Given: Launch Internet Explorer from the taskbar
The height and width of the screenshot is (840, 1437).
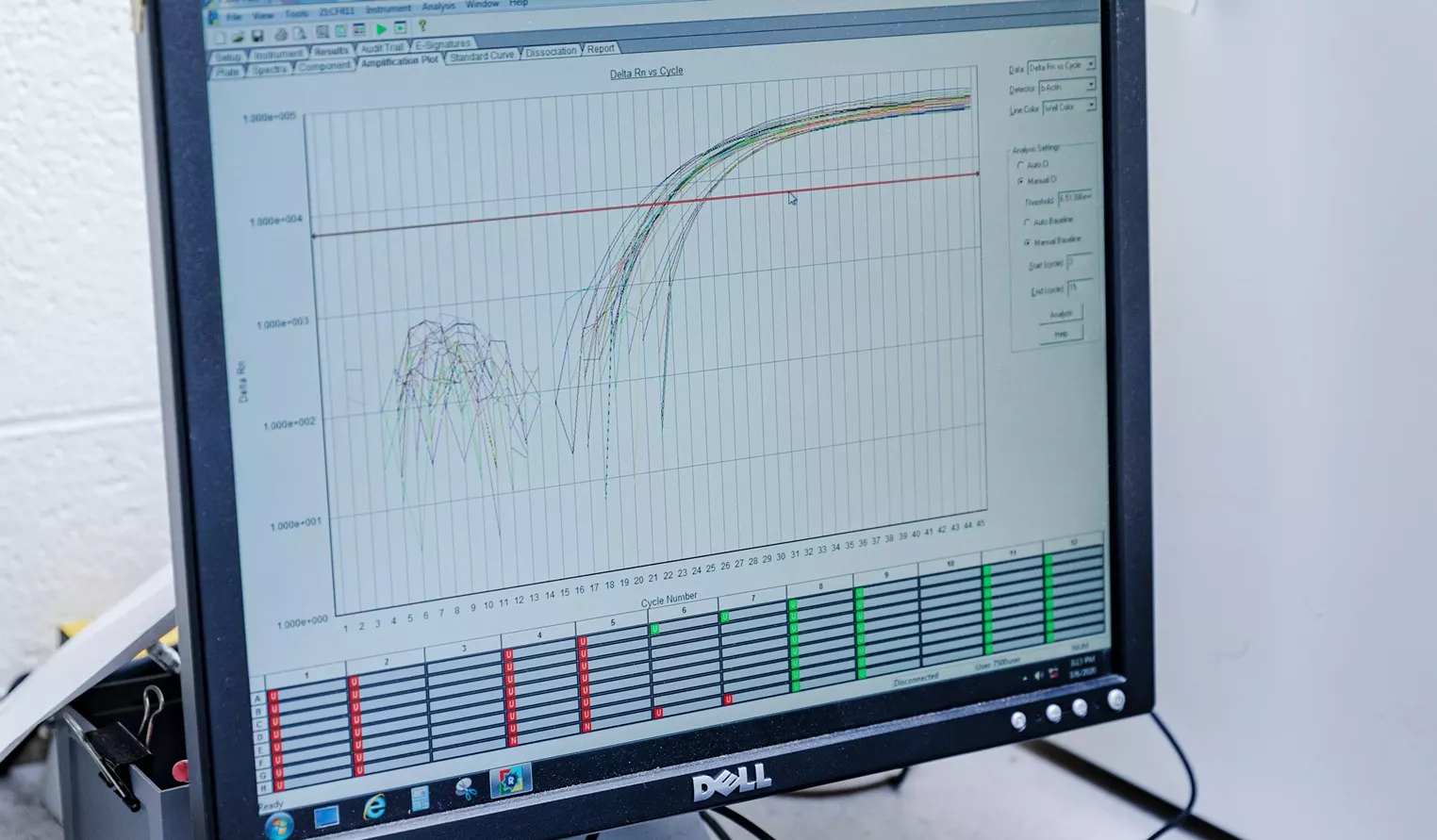Looking at the screenshot, I should click(374, 806).
